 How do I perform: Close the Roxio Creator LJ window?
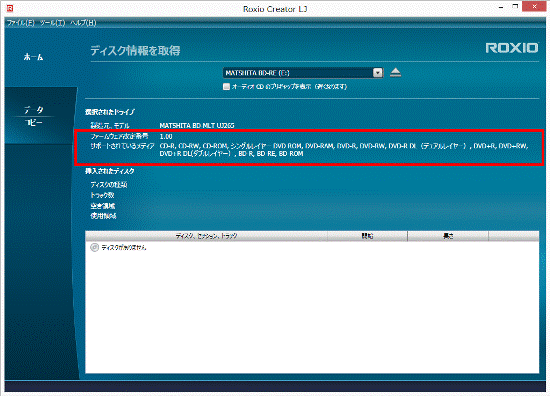534,7
